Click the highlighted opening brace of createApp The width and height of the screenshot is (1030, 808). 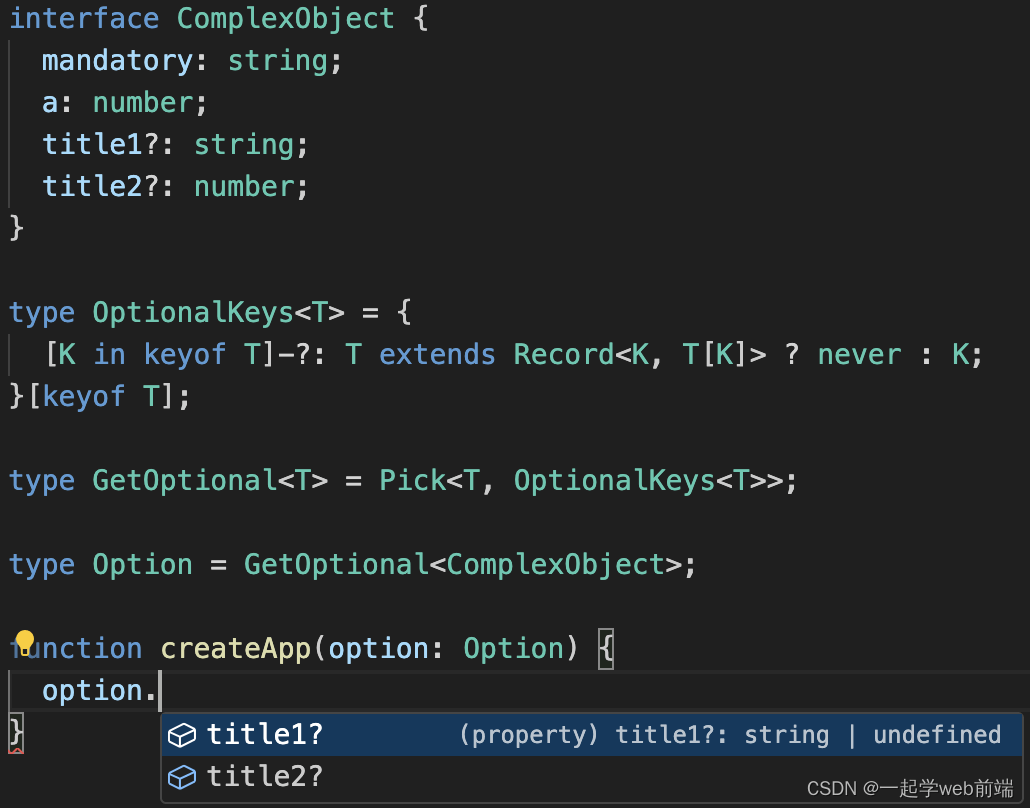point(606,649)
